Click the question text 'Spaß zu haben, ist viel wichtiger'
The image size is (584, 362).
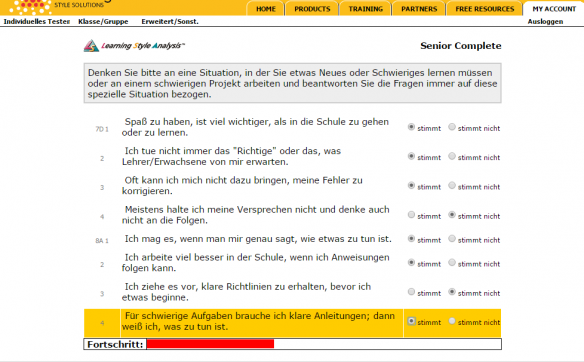pyautogui.click(x=255, y=127)
